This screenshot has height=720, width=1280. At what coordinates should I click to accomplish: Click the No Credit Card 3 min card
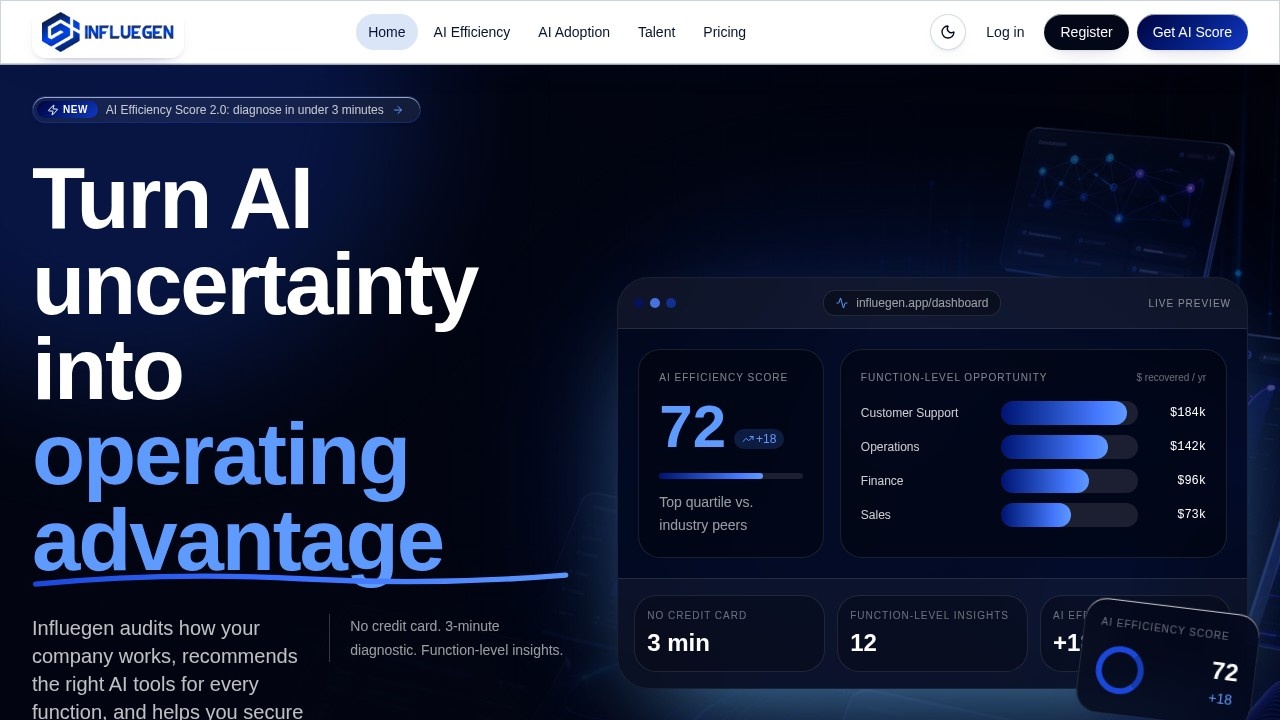pyautogui.click(x=729, y=633)
